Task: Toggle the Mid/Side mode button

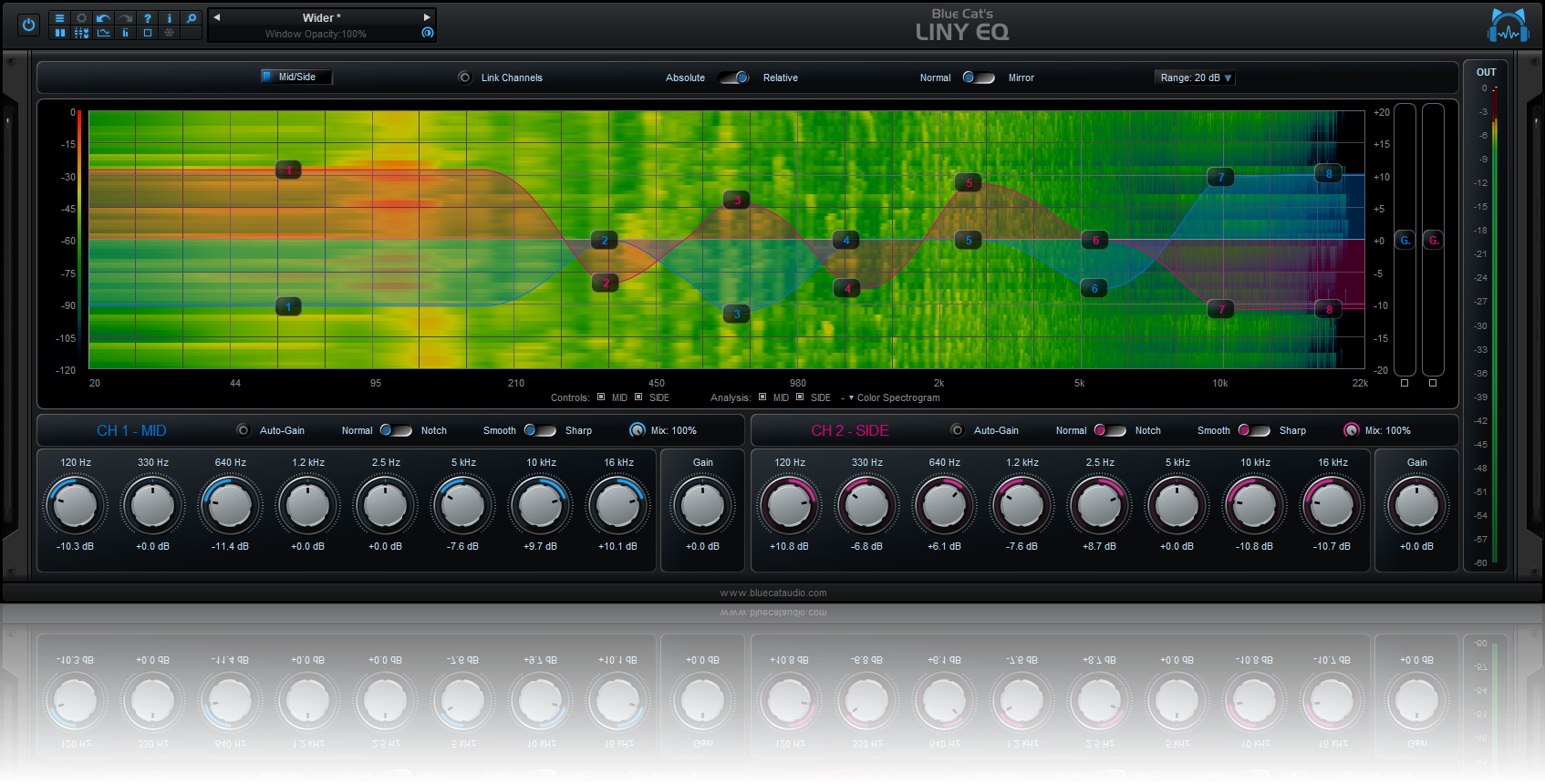Action: point(296,77)
